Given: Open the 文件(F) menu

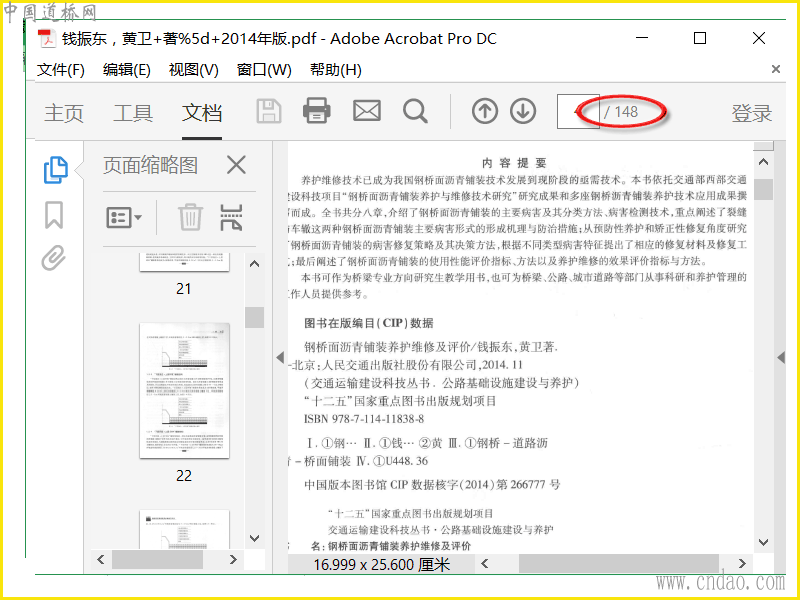Looking at the screenshot, I should (61, 70).
